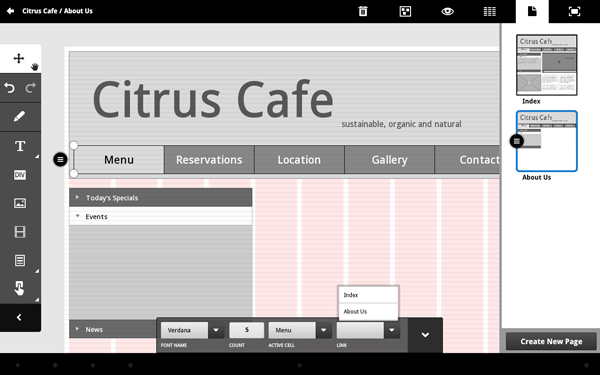Click the undo arrow
The width and height of the screenshot is (600, 375).
click(10, 88)
